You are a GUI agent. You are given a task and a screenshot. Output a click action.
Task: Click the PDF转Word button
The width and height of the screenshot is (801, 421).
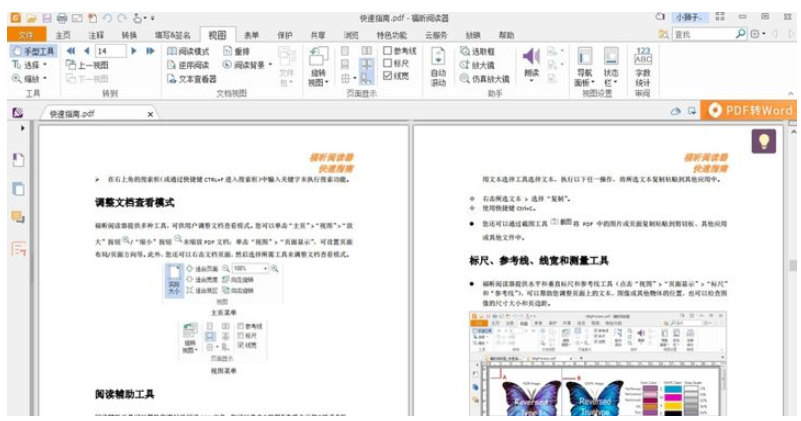(750, 111)
